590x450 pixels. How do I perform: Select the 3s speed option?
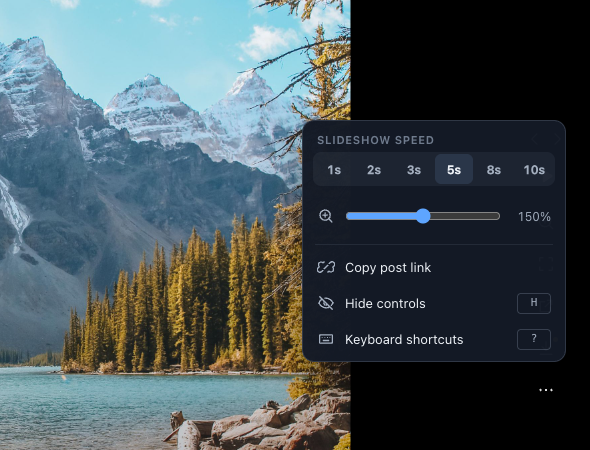[414, 170]
